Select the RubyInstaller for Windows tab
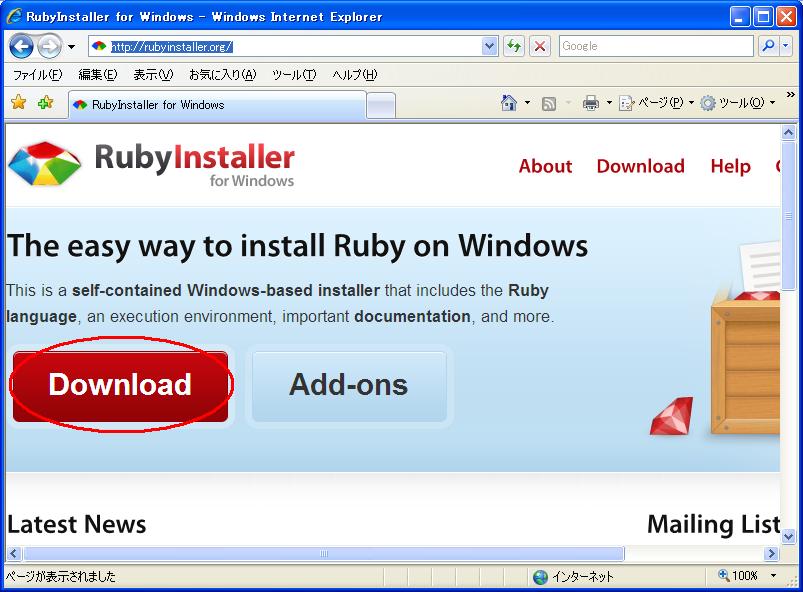803x592 pixels. [217, 105]
